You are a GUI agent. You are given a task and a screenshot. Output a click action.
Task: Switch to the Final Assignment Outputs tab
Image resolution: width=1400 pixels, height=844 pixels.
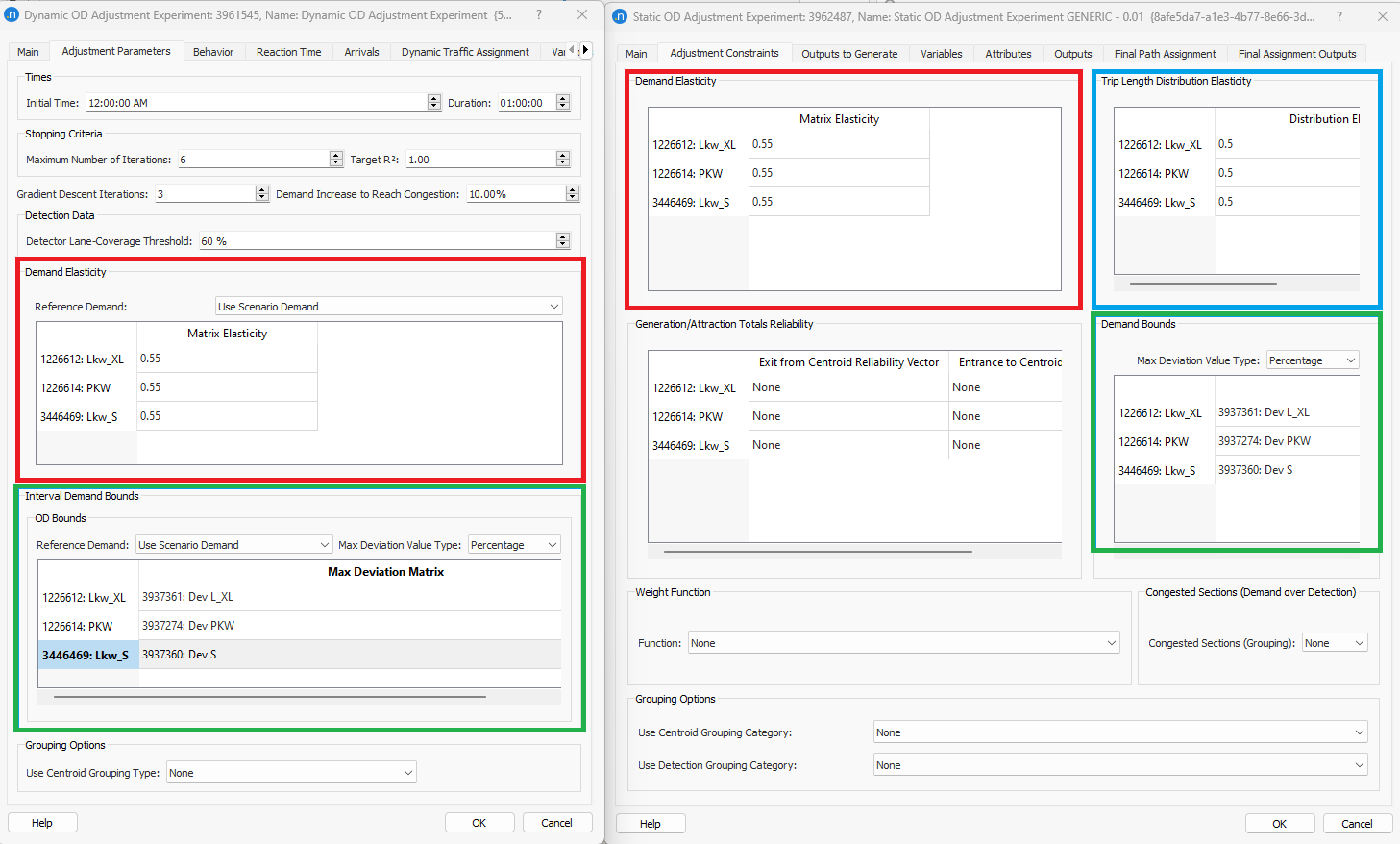click(1296, 54)
